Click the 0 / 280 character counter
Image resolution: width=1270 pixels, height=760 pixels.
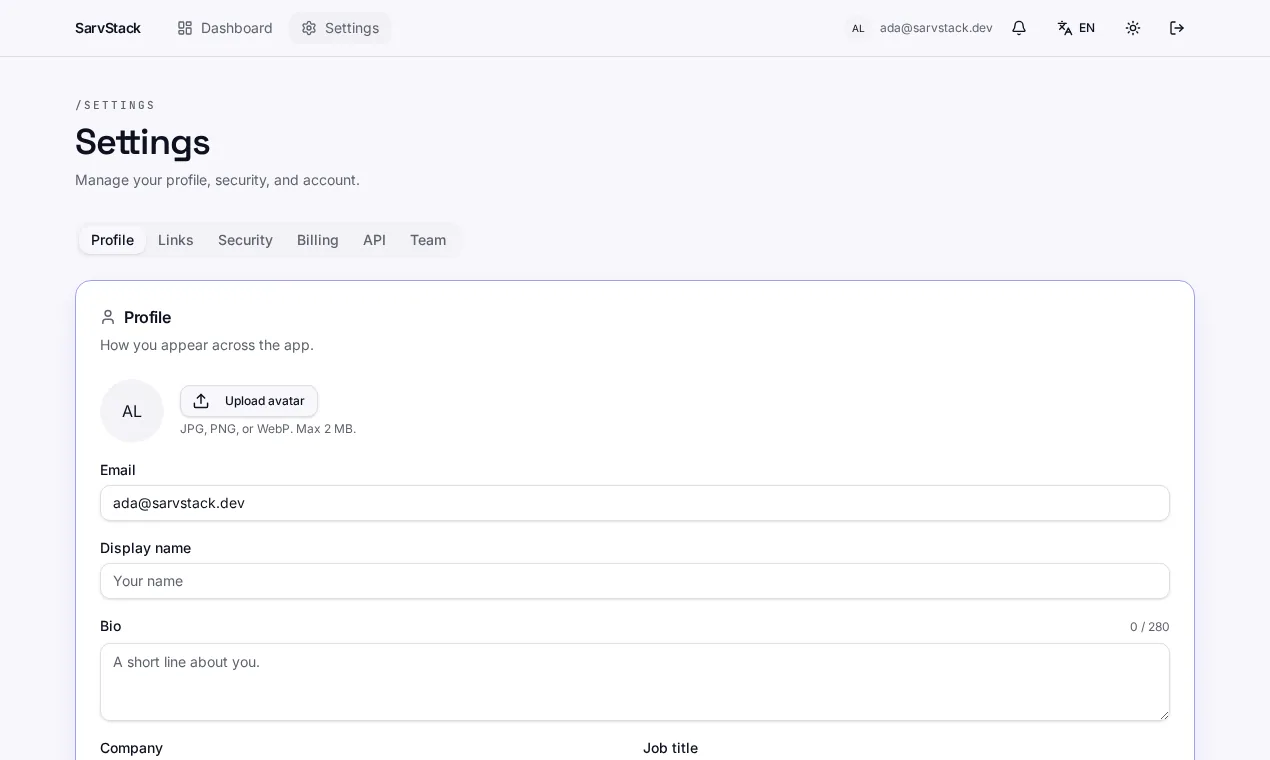coord(1150,627)
